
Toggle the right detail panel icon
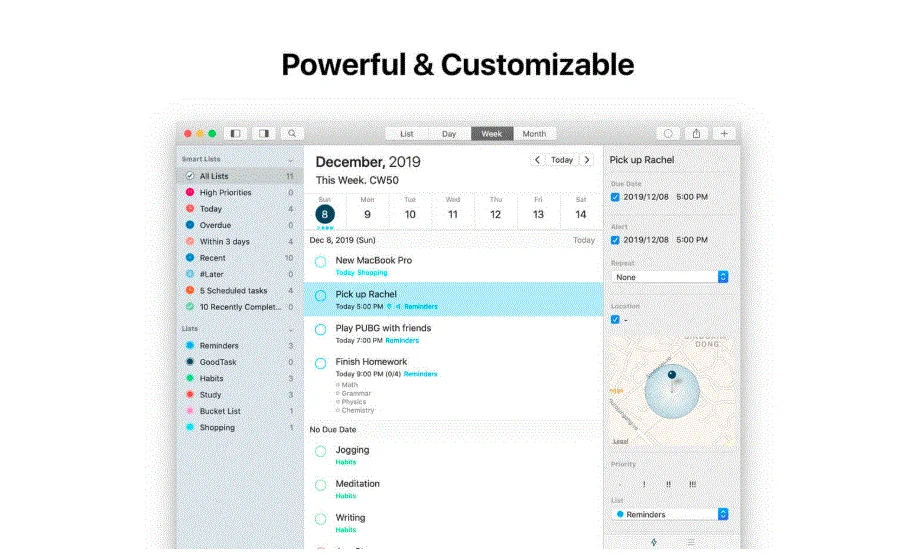pyautogui.click(x=263, y=133)
